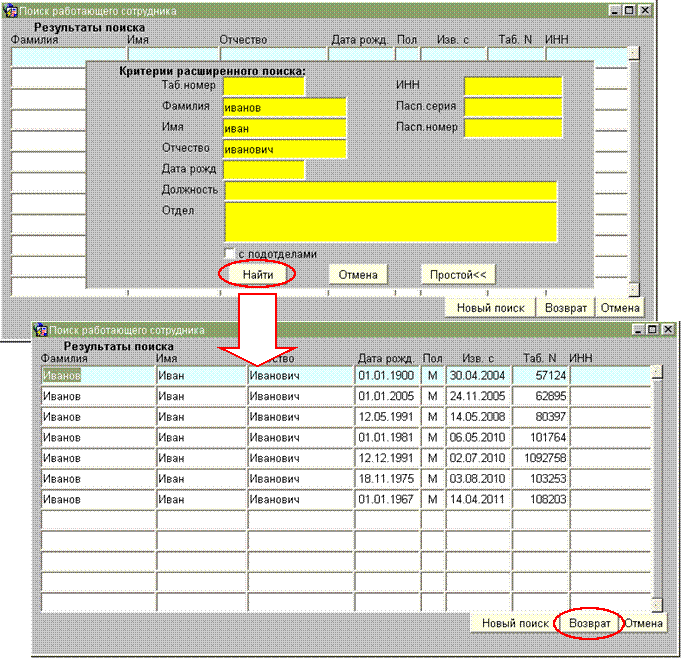Click the Отчество field containing 'иванович'
682x659 pixels.
tap(284, 149)
